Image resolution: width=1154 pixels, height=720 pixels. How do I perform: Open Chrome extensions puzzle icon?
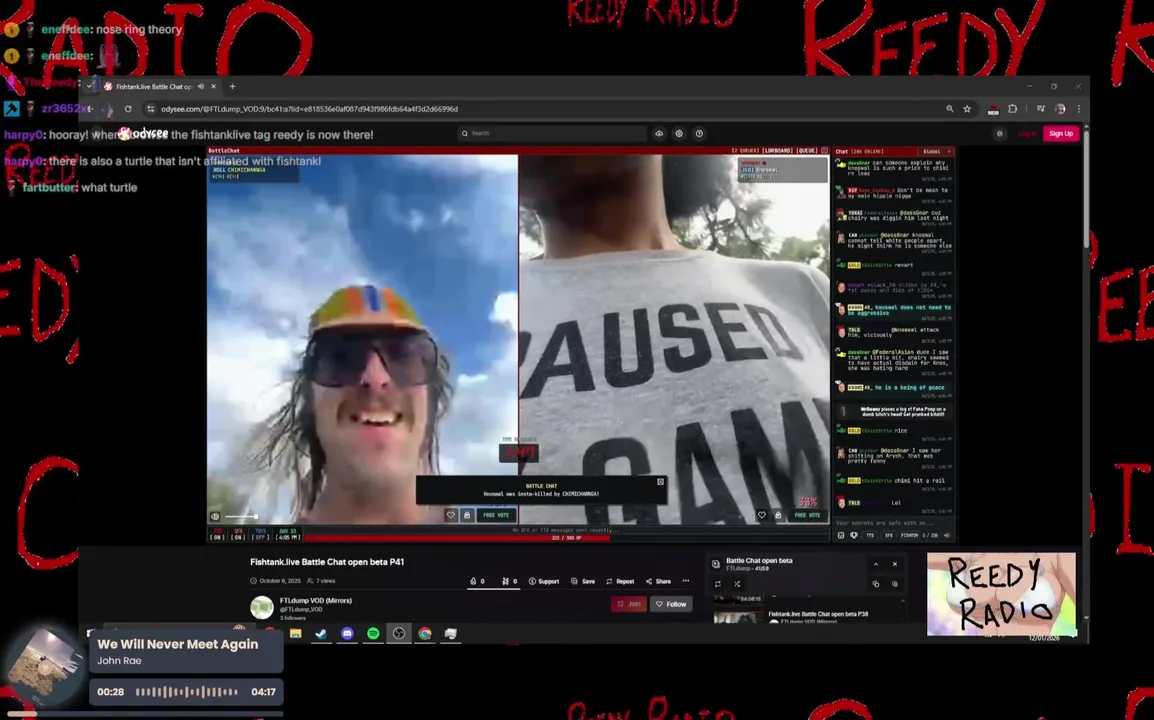pos(1013,109)
